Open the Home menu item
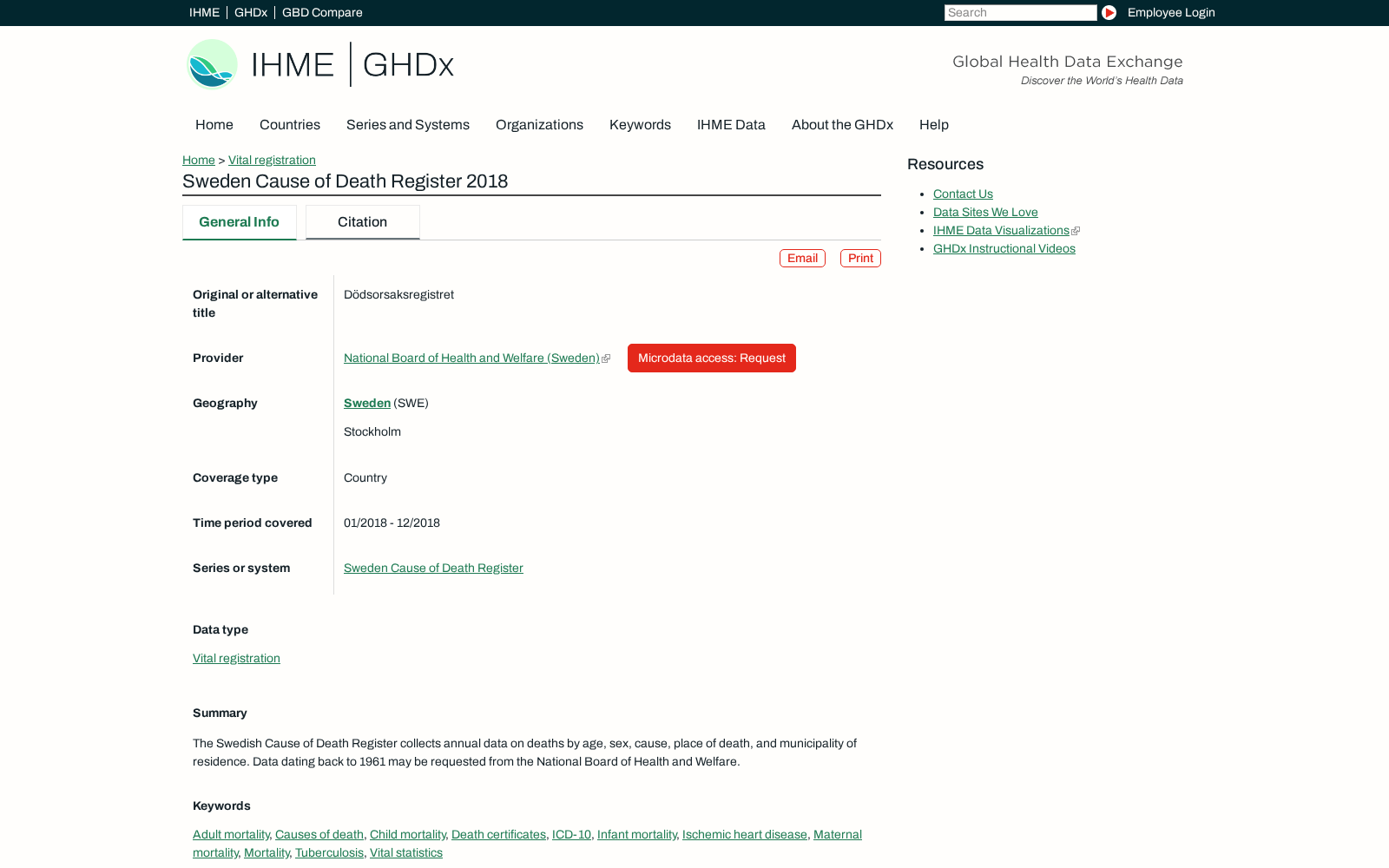Viewport: 1389px width, 868px height. point(214,125)
